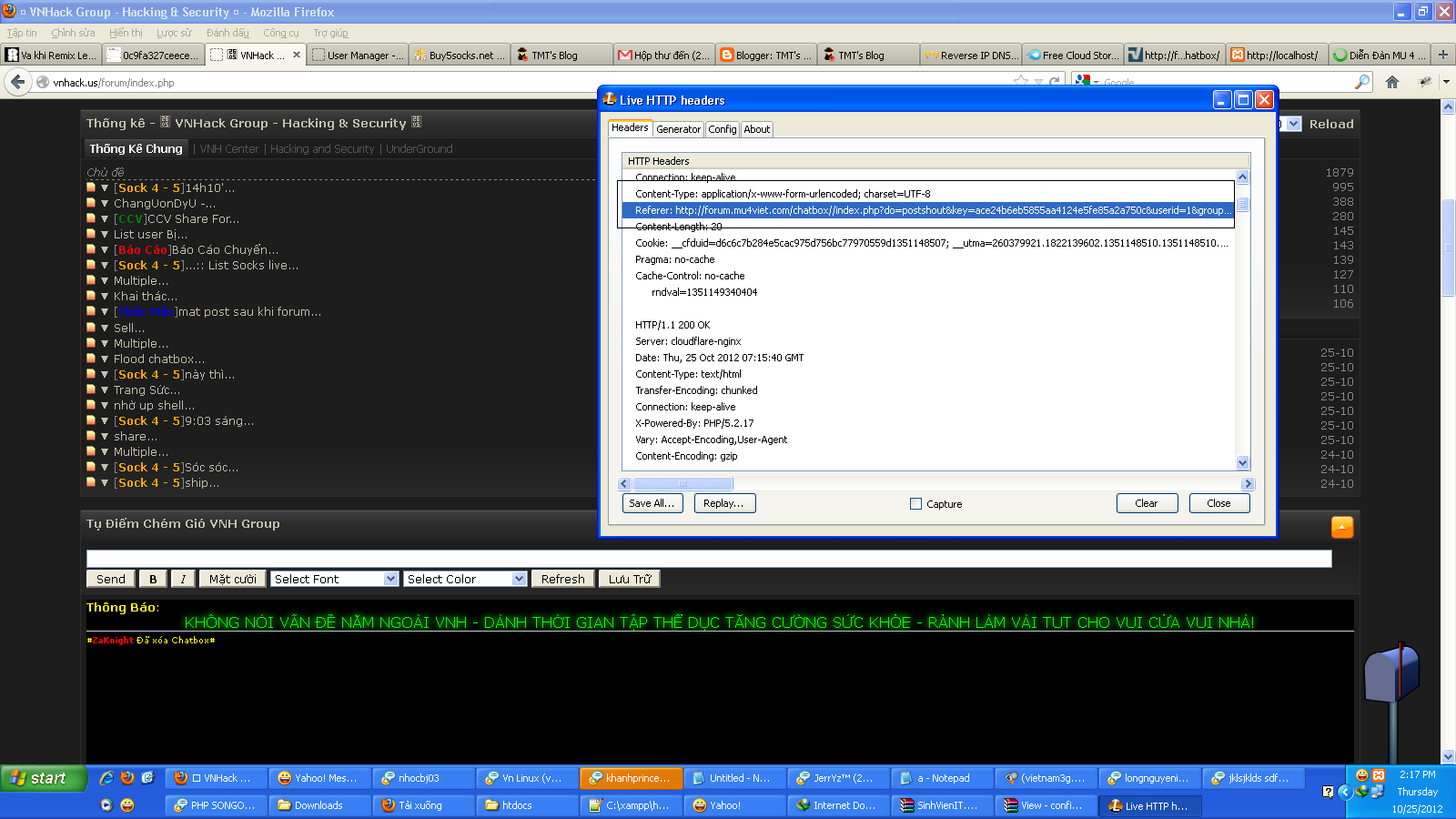
Task: Open a new tab with plus icon
Action: (x=1442, y=55)
